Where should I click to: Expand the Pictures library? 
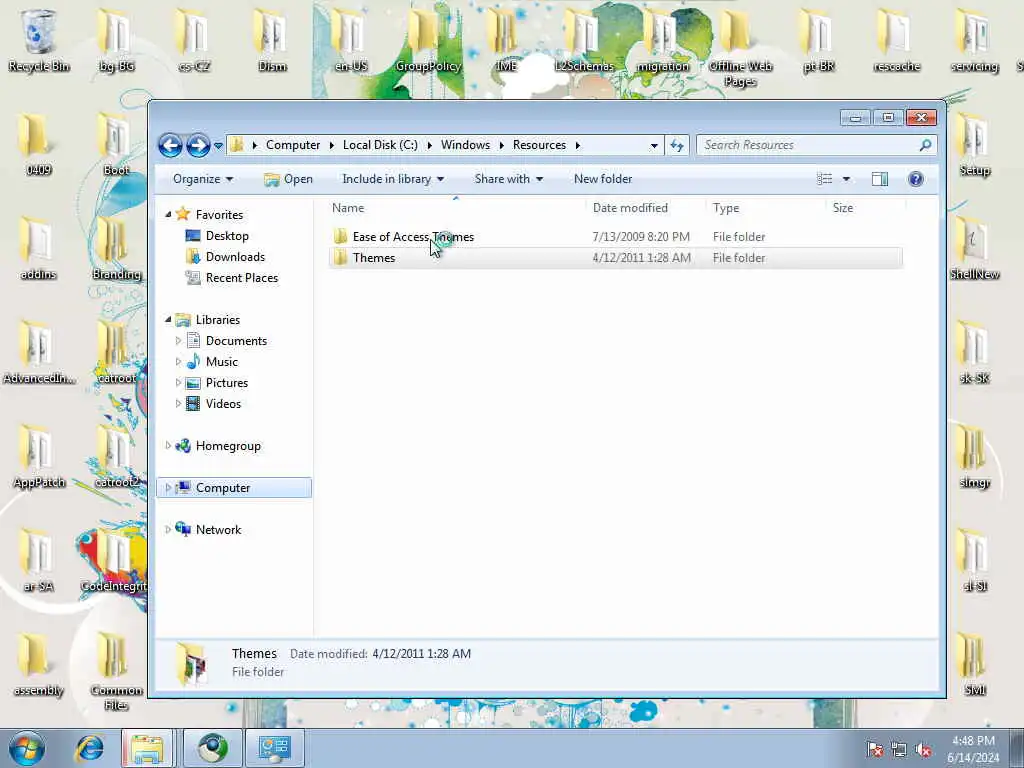coord(178,383)
